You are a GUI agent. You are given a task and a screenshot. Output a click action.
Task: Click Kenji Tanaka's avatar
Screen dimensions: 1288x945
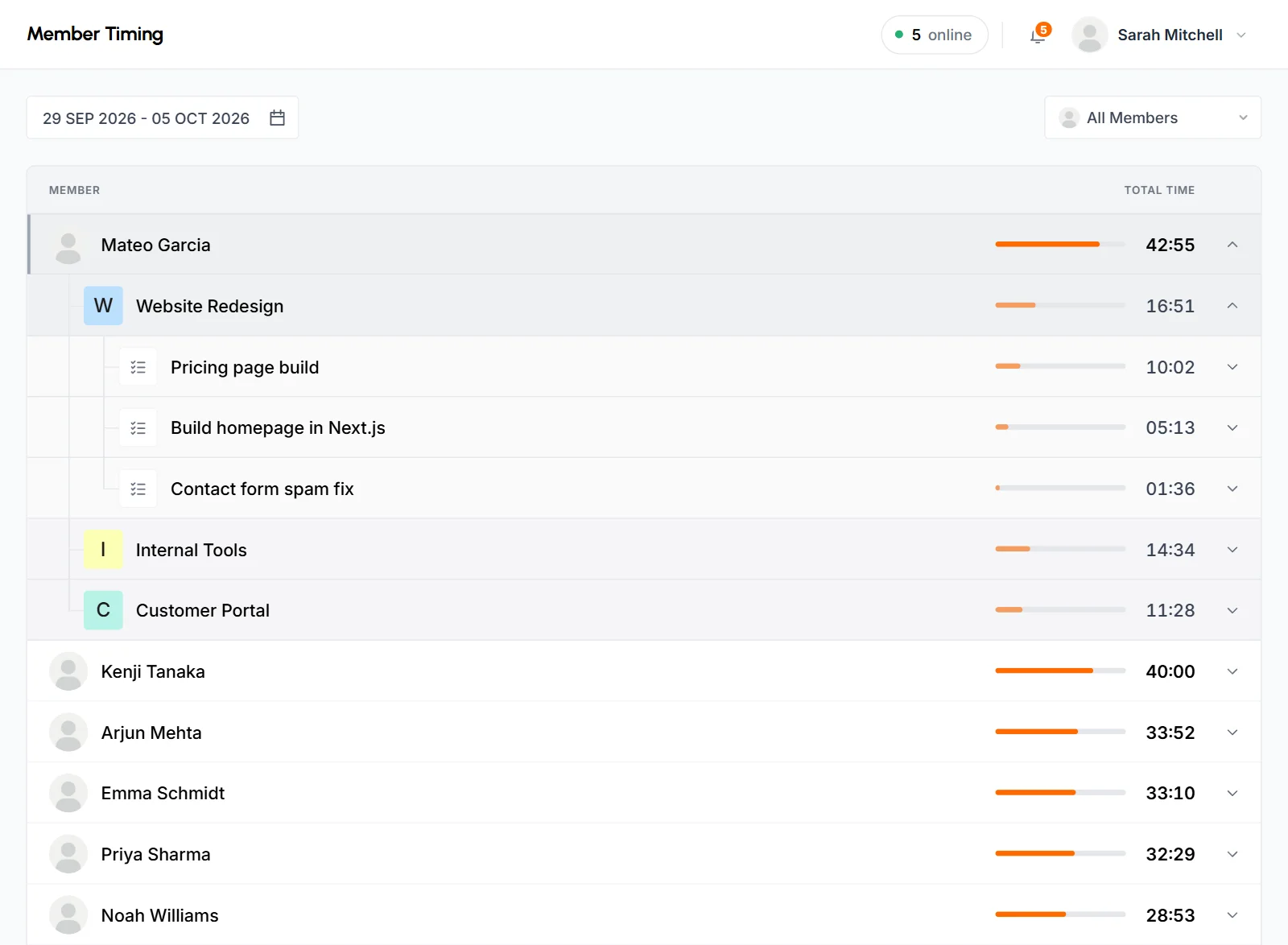pyautogui.click(x=68, y=671)
